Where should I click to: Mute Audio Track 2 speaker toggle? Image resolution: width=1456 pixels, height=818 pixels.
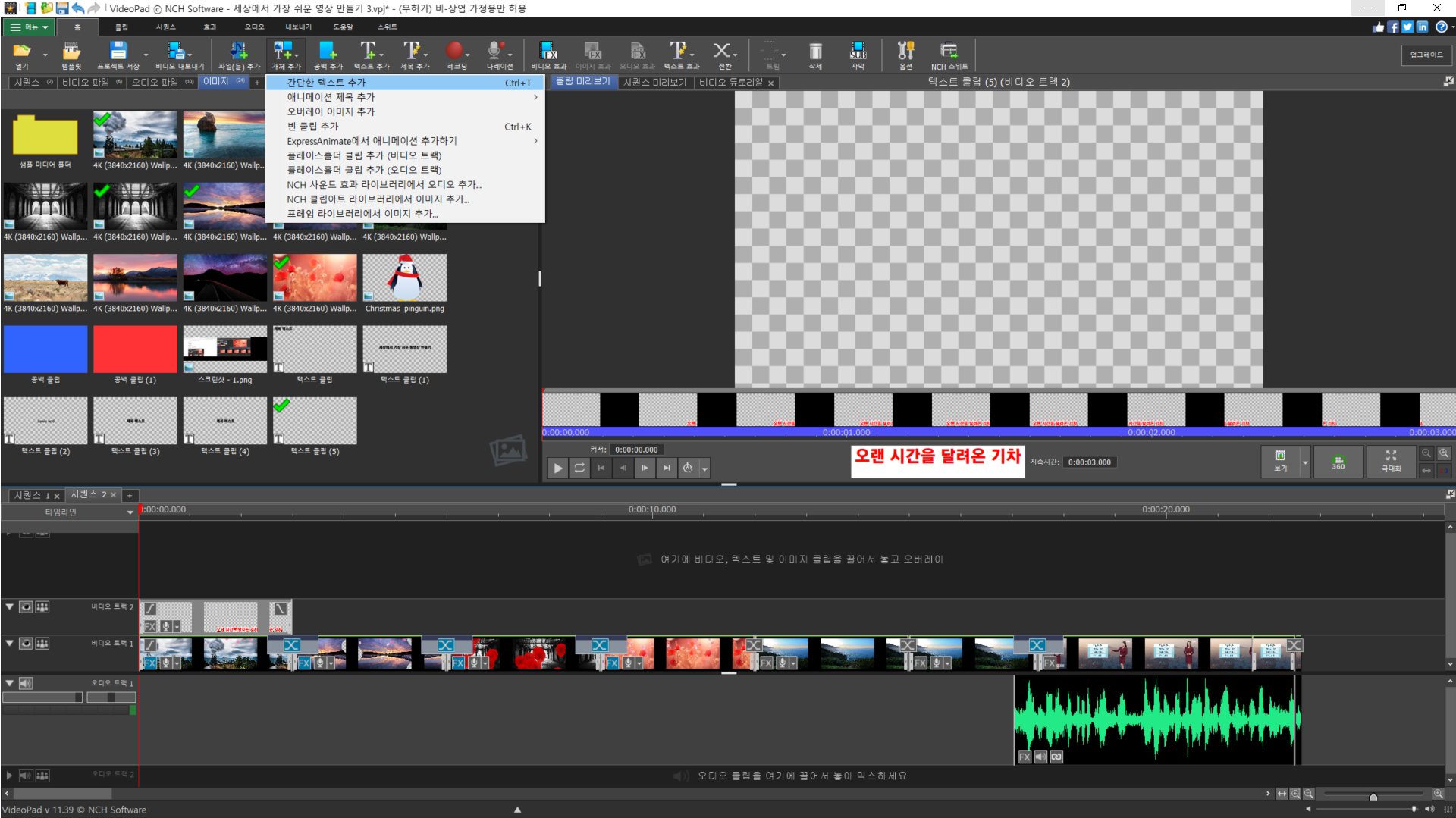(x=26, y=776)
